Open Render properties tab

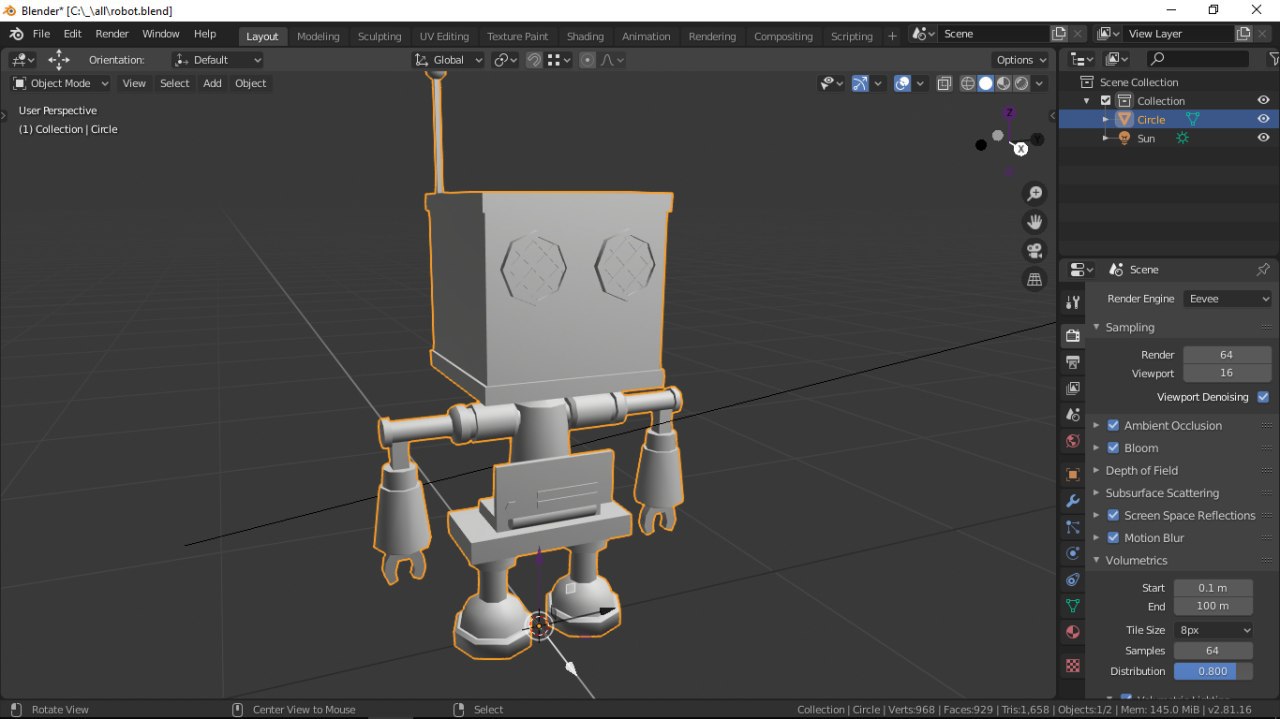(1073, 335)
